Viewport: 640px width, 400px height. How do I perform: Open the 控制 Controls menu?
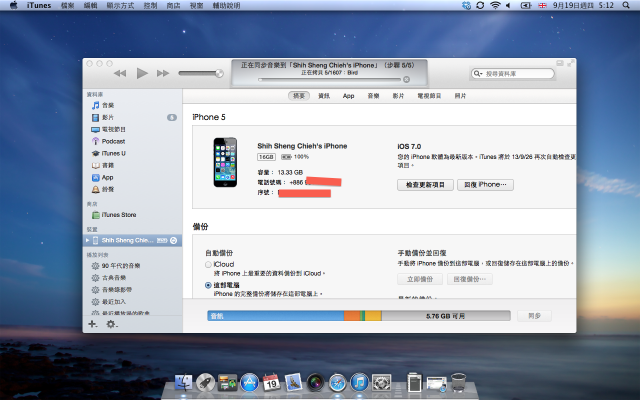pyautogui.click(x=150, y=5)
